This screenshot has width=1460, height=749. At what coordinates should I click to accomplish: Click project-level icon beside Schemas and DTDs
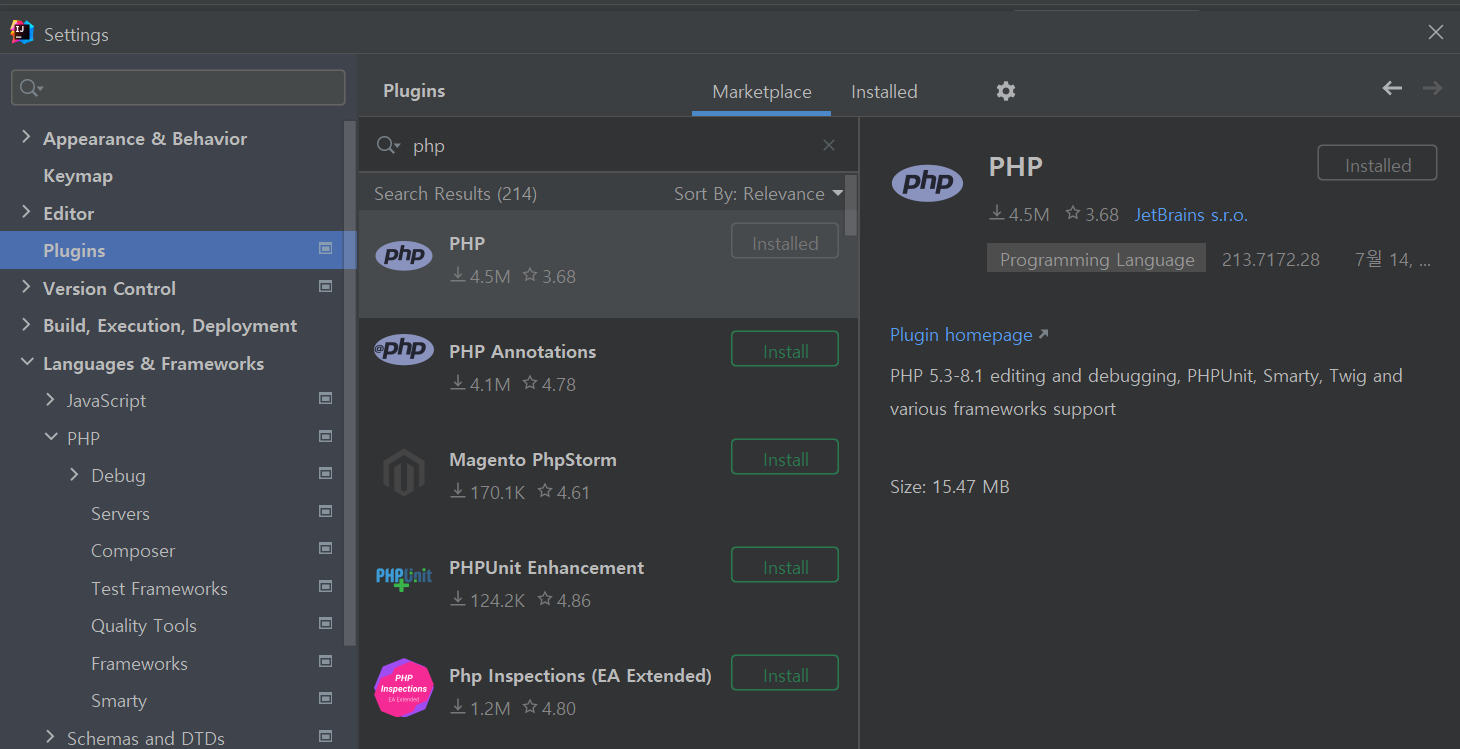(x=325, y=736)
